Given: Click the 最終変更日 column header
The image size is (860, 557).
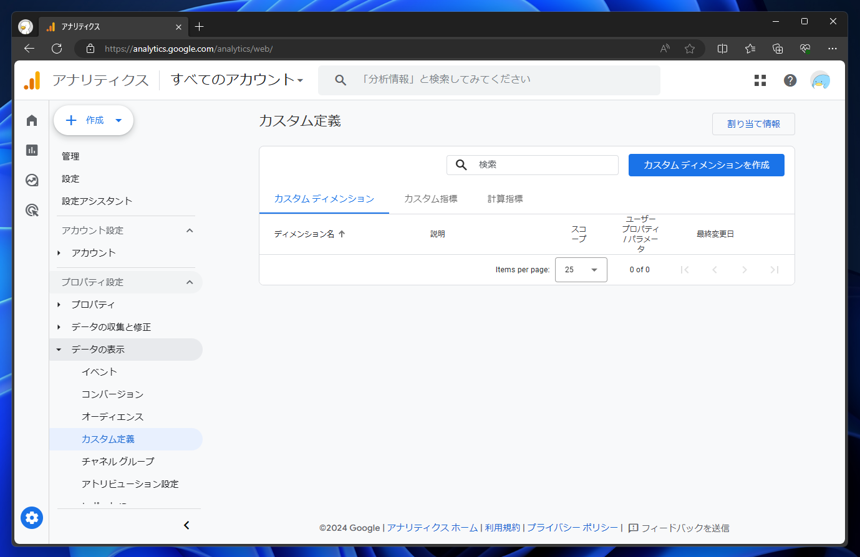Looking at the screenshot, I should [x=715, y=234].
